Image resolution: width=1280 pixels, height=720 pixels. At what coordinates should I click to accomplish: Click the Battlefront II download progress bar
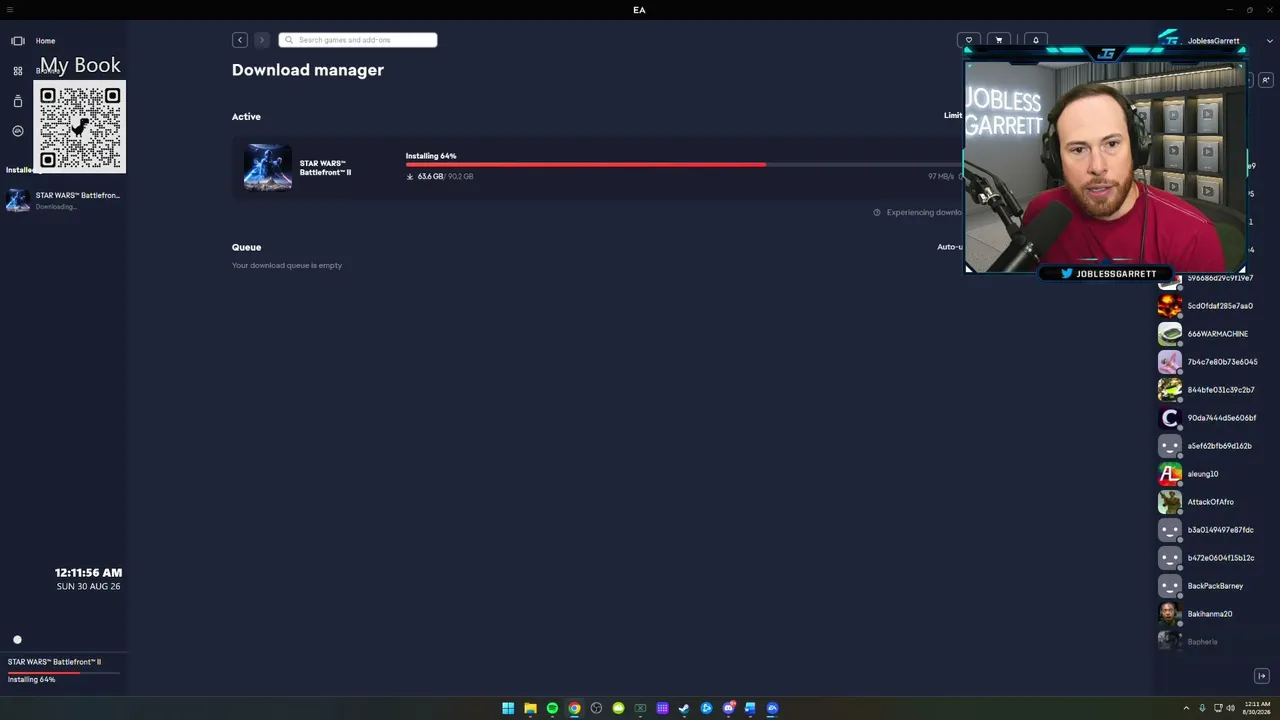(x=684, y=165)
